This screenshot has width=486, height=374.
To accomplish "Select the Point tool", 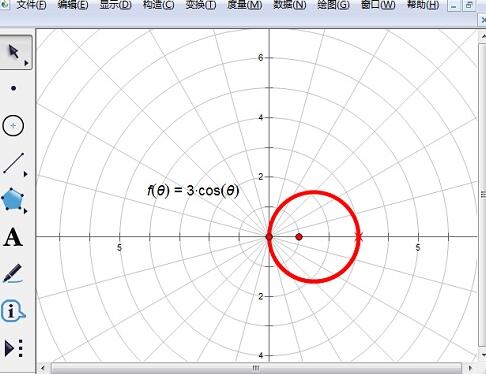I will coord(13,88).
